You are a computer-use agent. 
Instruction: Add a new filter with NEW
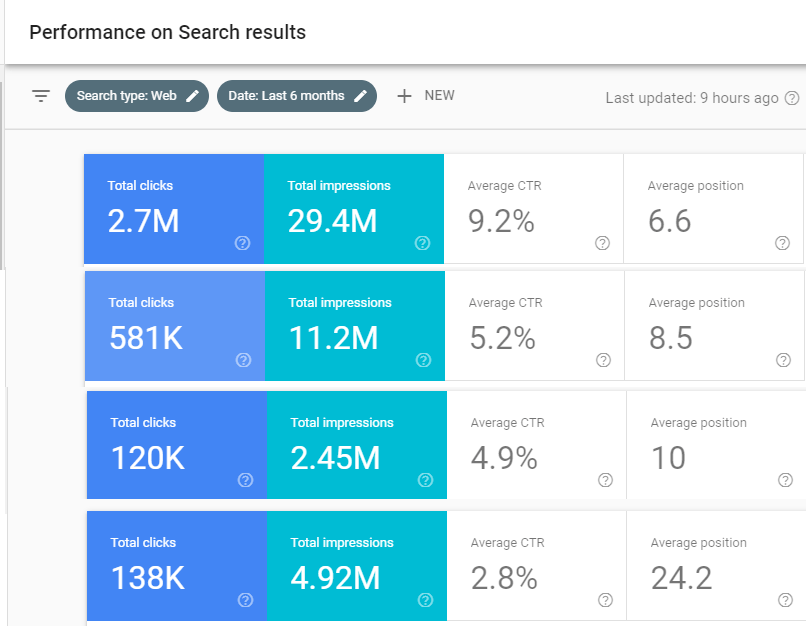click(426, 96)
